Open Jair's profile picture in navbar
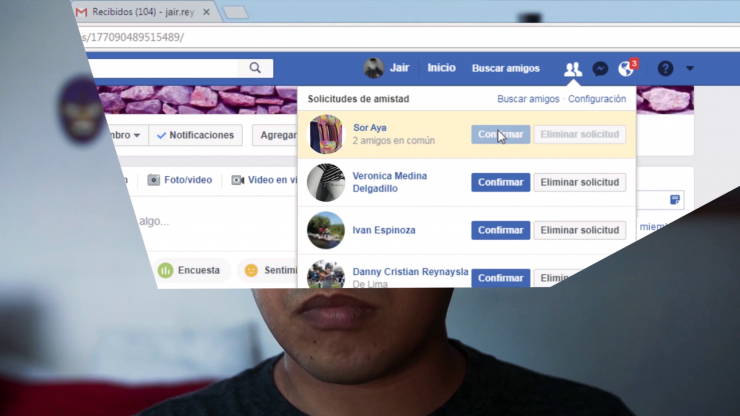Viewport: 740px width, 416px height. coord(373,68)
